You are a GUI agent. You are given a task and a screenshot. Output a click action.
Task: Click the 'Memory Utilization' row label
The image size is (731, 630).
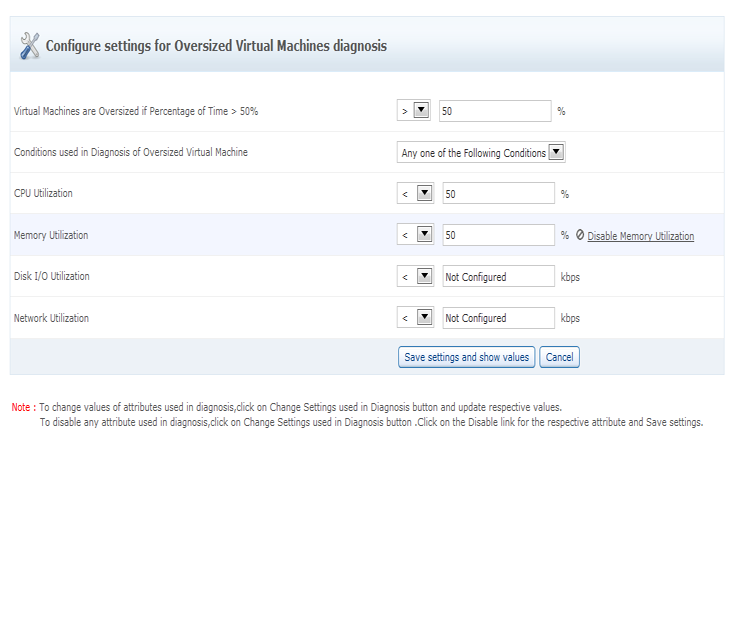point(51,235)
